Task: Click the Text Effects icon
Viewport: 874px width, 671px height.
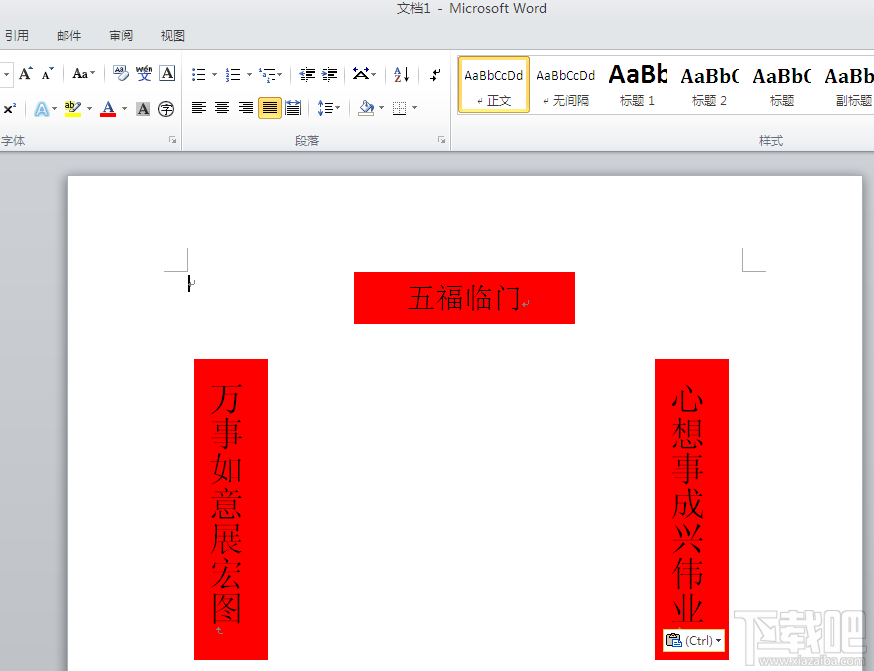Action: (x=43, y=109)
